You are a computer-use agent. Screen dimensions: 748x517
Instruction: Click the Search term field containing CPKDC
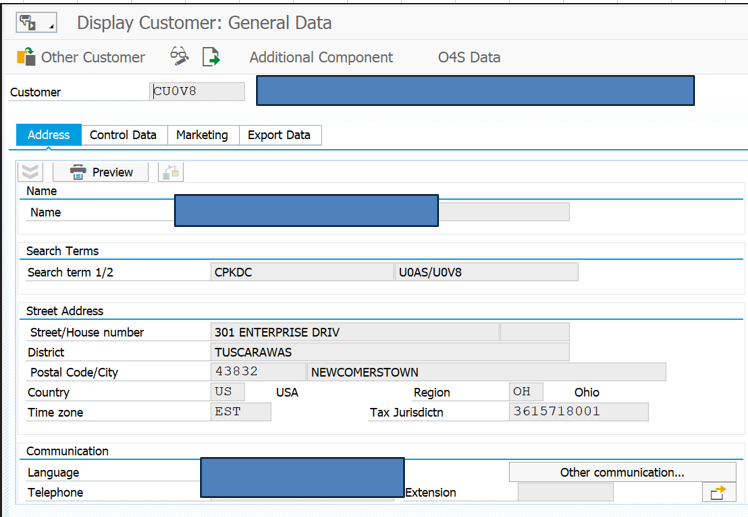302,272
